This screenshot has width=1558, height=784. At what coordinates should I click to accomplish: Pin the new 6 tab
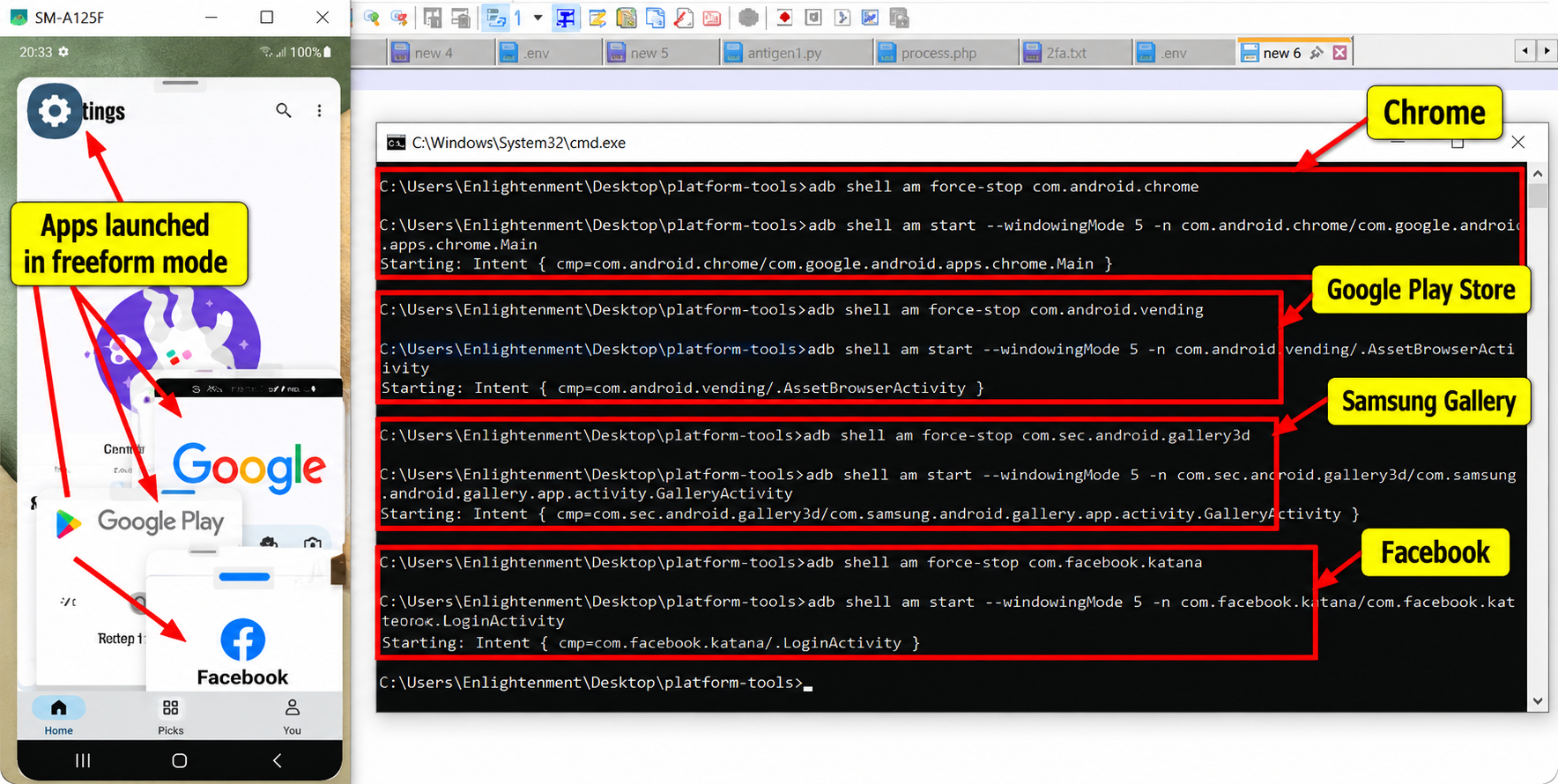1317,53
